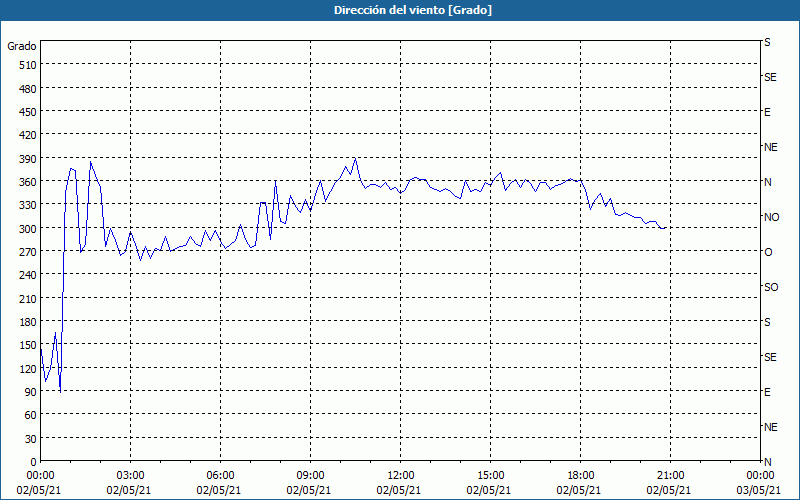Click the 'N' compass label beside 0 baseline

tap(767, 462)
